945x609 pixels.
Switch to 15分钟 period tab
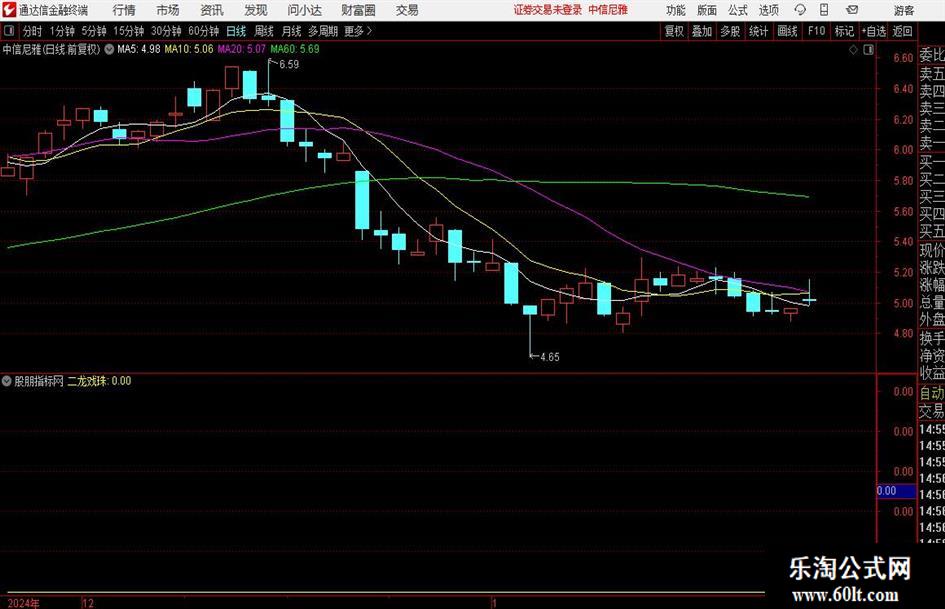[x=128, y=31]
